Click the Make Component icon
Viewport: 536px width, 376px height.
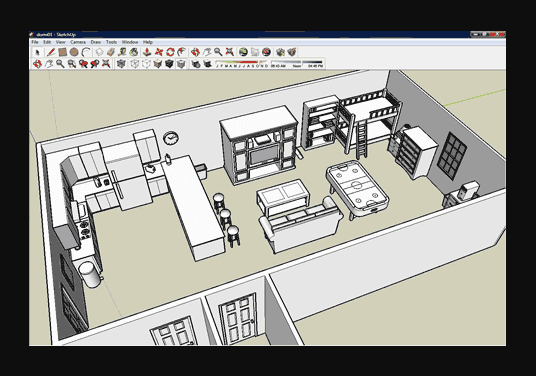coord(99,52)
